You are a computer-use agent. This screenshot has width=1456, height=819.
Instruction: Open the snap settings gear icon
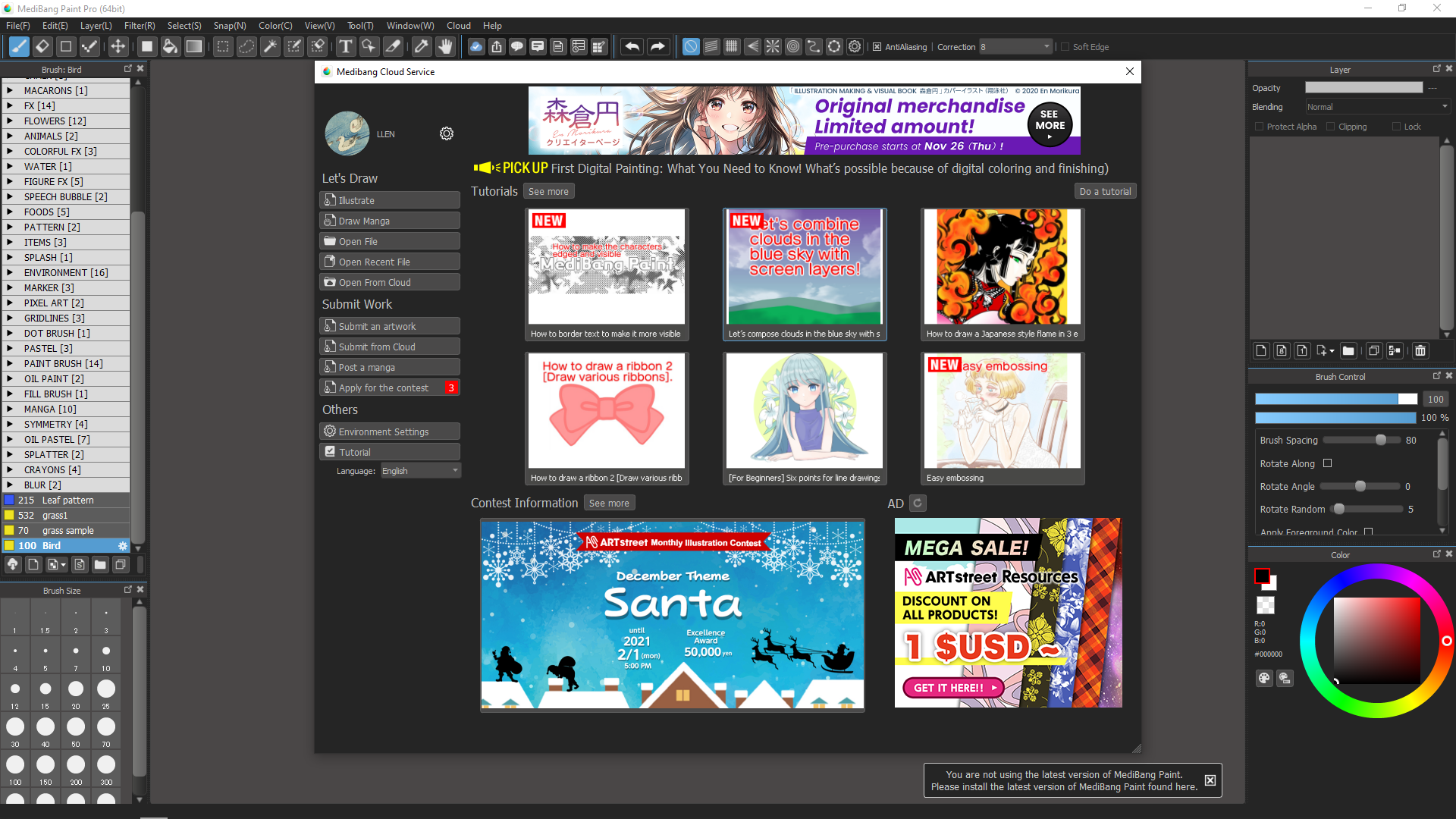coord(855,47)
